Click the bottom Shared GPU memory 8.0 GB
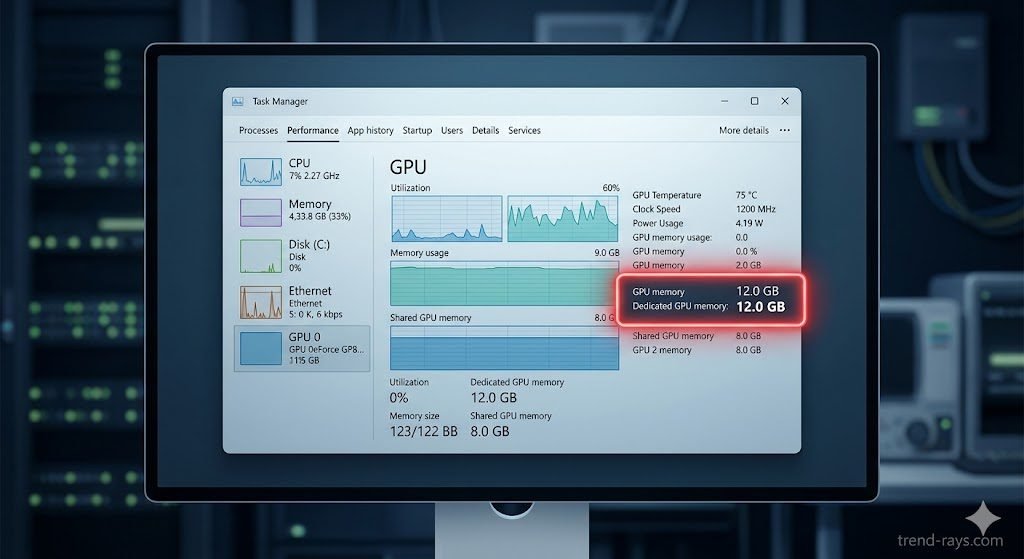This screenshot has height=559, width=1024. (490, 432)
